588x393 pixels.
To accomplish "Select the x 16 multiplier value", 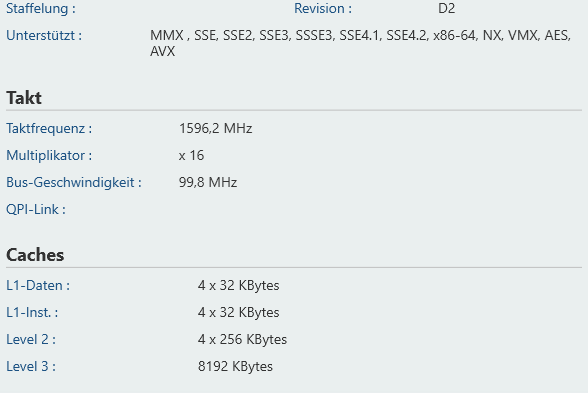I will click(191, 156).
